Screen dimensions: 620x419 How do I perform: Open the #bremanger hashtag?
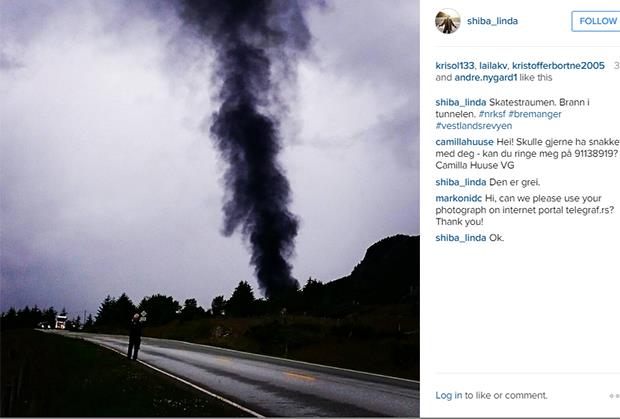click(535, 114)
